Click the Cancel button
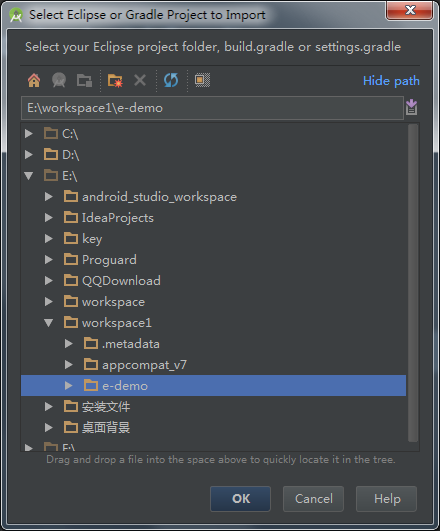This screenshot has height=531, width=440. 314,498
